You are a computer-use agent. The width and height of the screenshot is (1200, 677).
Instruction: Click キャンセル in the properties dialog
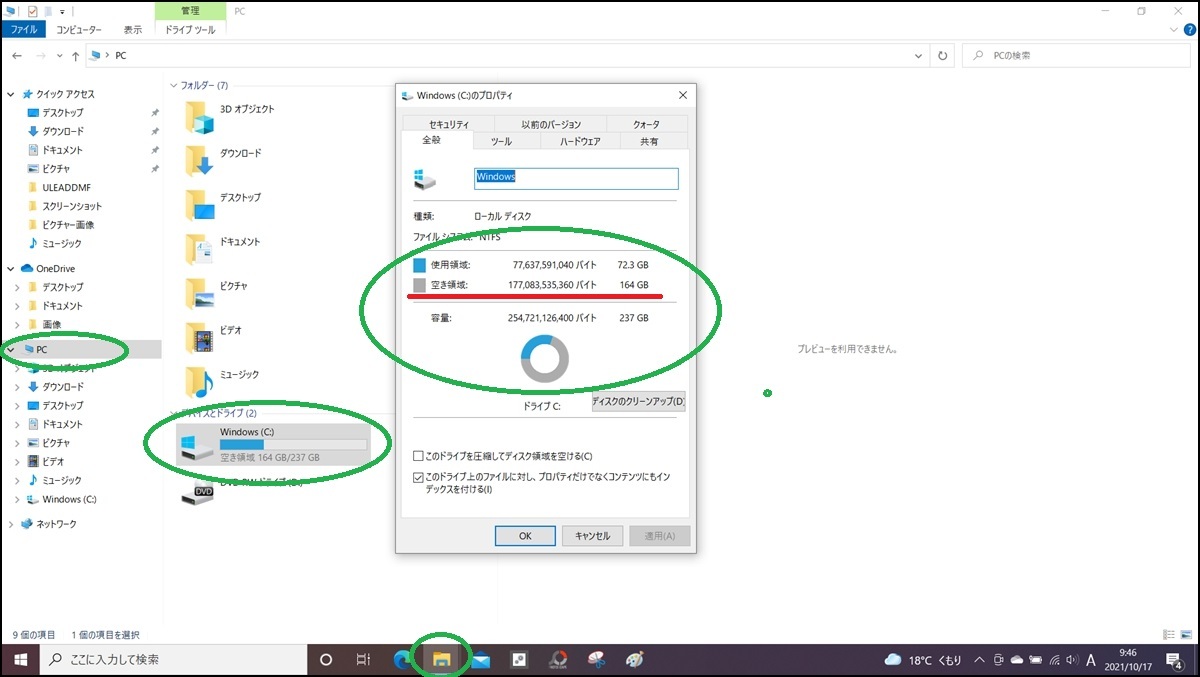pyautogui.click(x=592, y=535)
